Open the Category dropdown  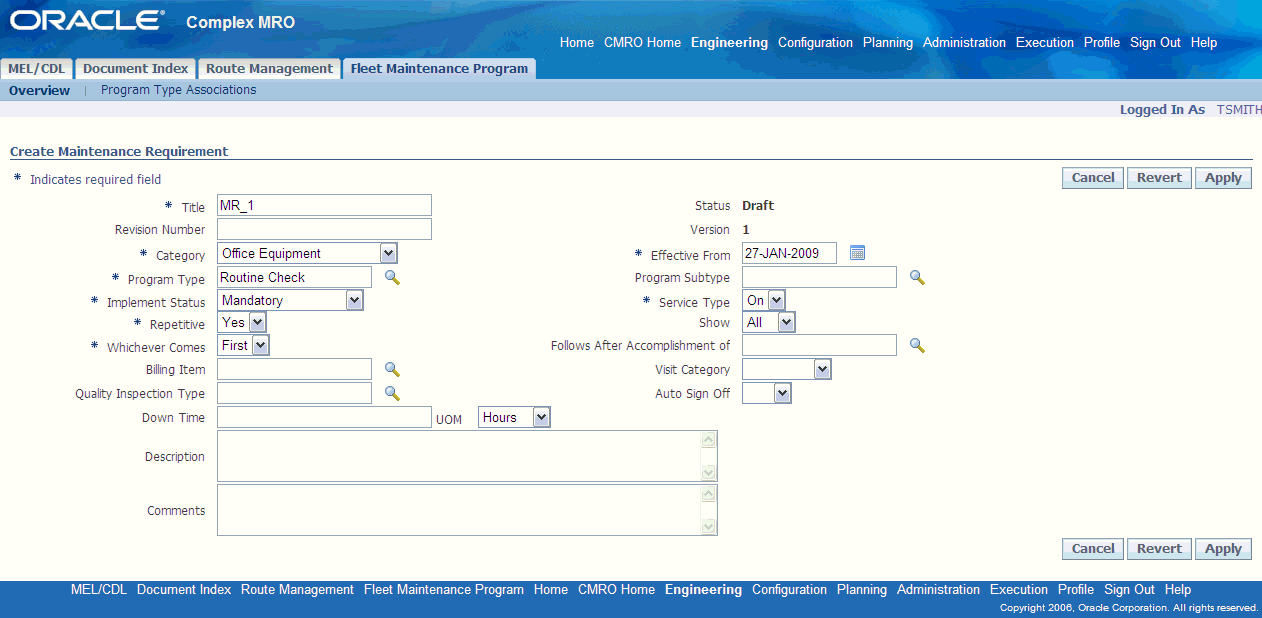307,253
